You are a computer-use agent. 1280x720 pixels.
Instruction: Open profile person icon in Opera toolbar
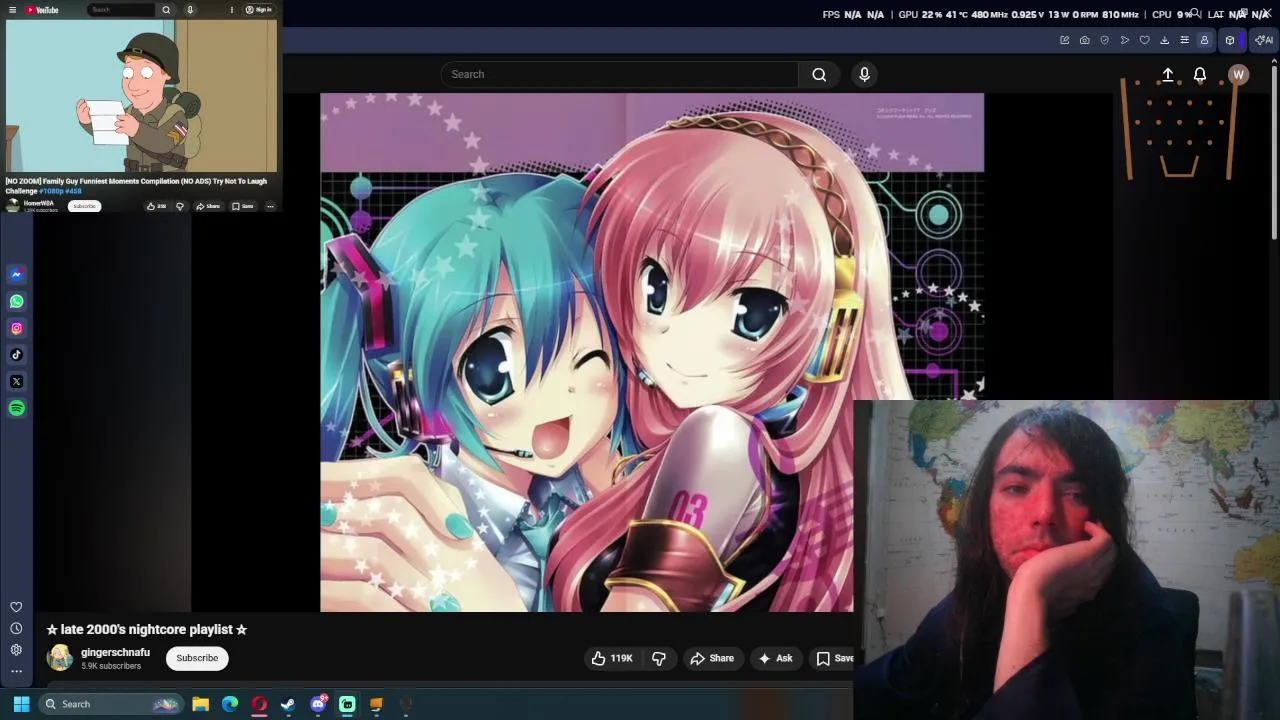(x=1204, y=40)
